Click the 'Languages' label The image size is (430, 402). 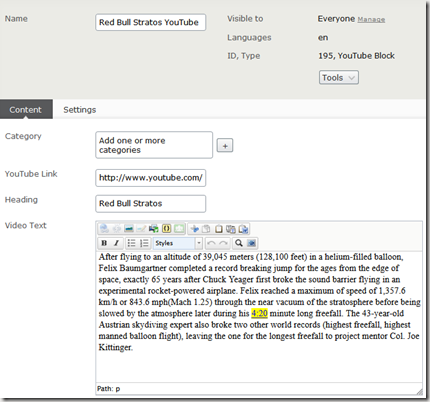click(249, 38)
